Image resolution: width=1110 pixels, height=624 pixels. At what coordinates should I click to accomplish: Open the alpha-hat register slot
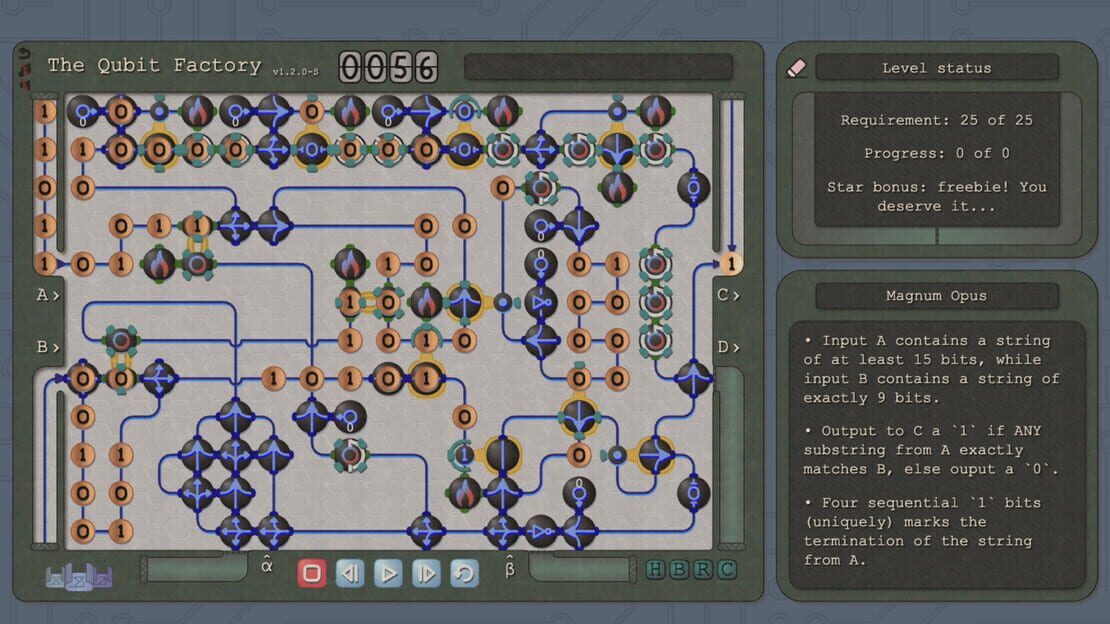(195, 567)
